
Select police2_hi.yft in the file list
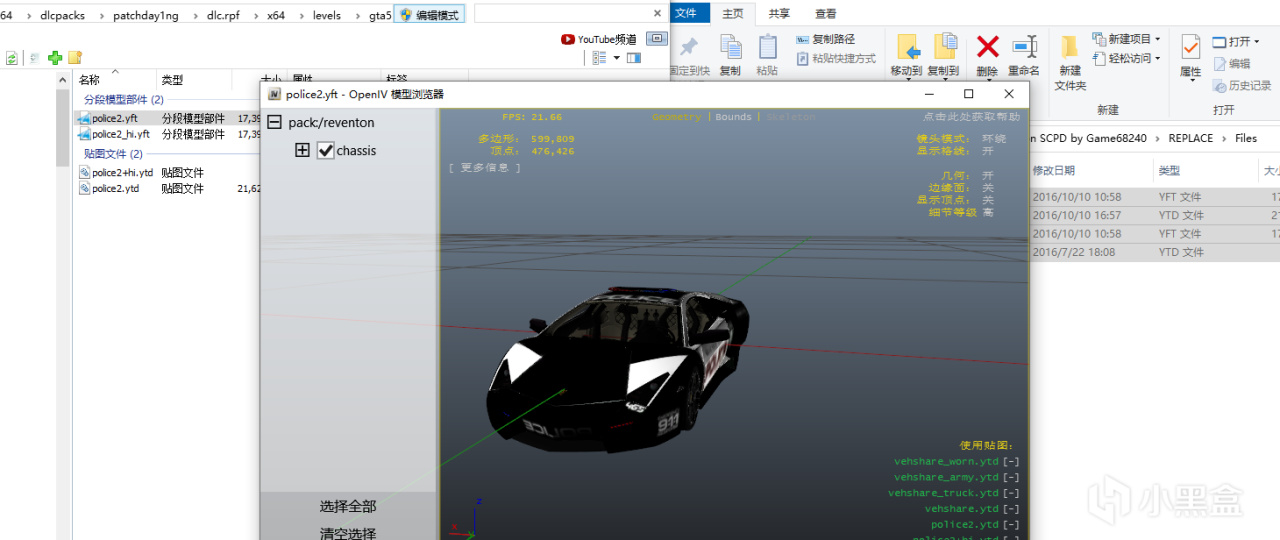(x=121, y=134)
